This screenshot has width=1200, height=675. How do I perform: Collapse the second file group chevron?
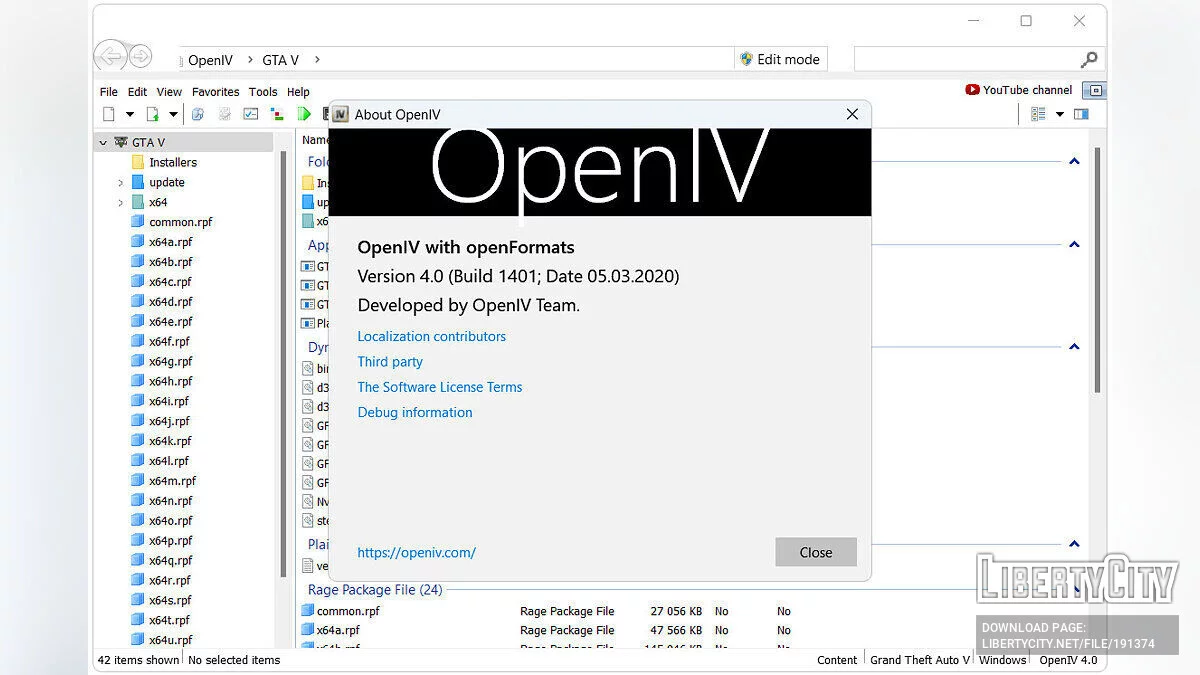(x=1074, y=244)
